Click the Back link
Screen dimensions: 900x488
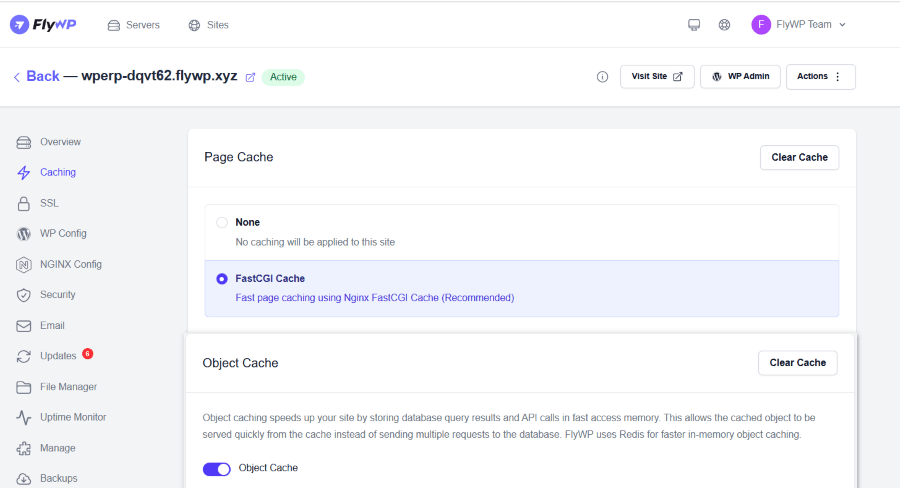42,76
